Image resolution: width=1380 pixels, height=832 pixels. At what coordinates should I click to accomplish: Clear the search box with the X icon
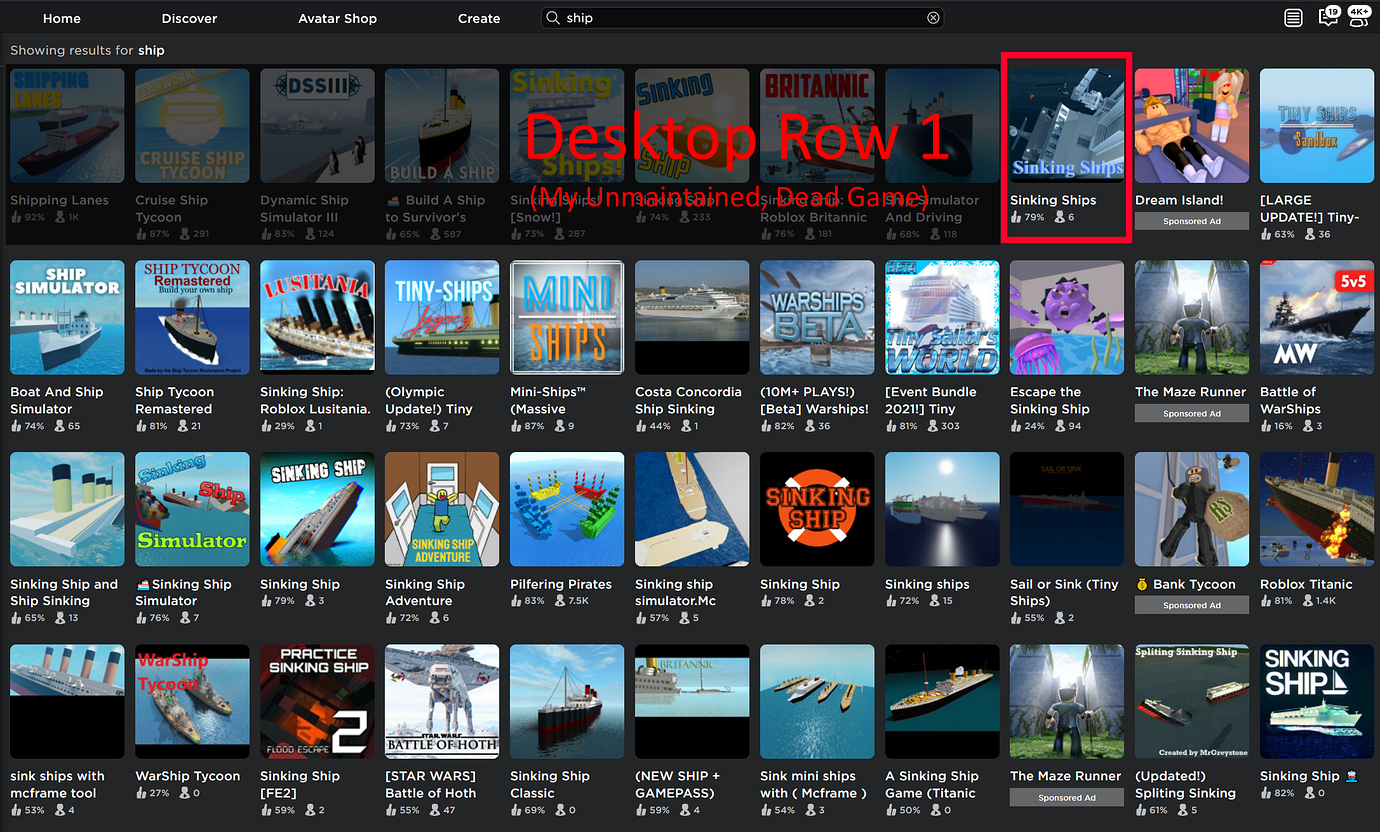point(933,18)
